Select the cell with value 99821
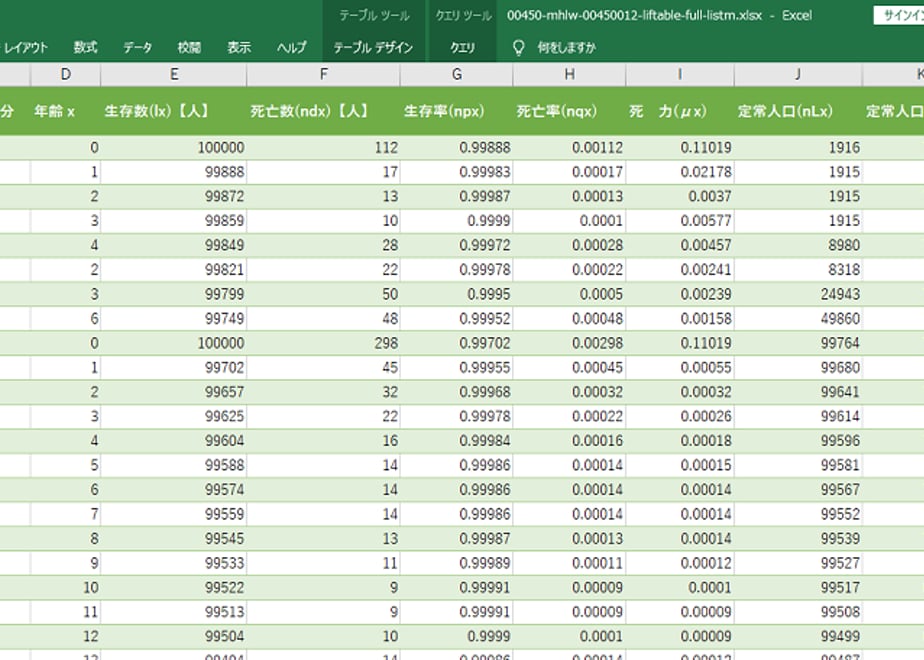Viewport: 924px width, 660px height. pyautogui.click(x=174, y=270)
